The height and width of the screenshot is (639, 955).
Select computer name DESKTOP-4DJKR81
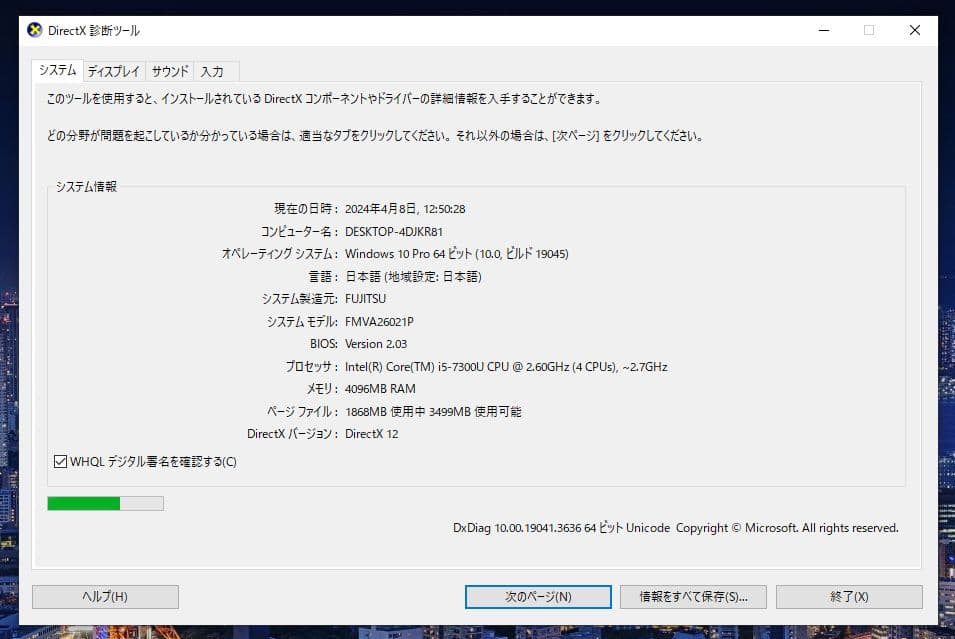[x=394, y=231]
